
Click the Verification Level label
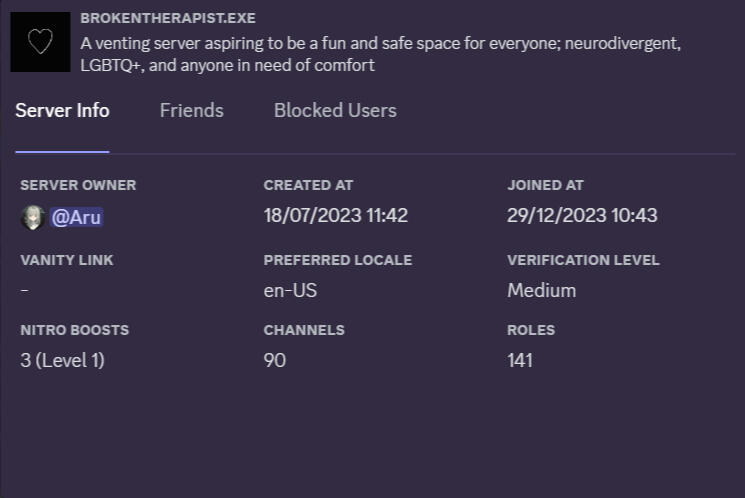click(583, 260)
